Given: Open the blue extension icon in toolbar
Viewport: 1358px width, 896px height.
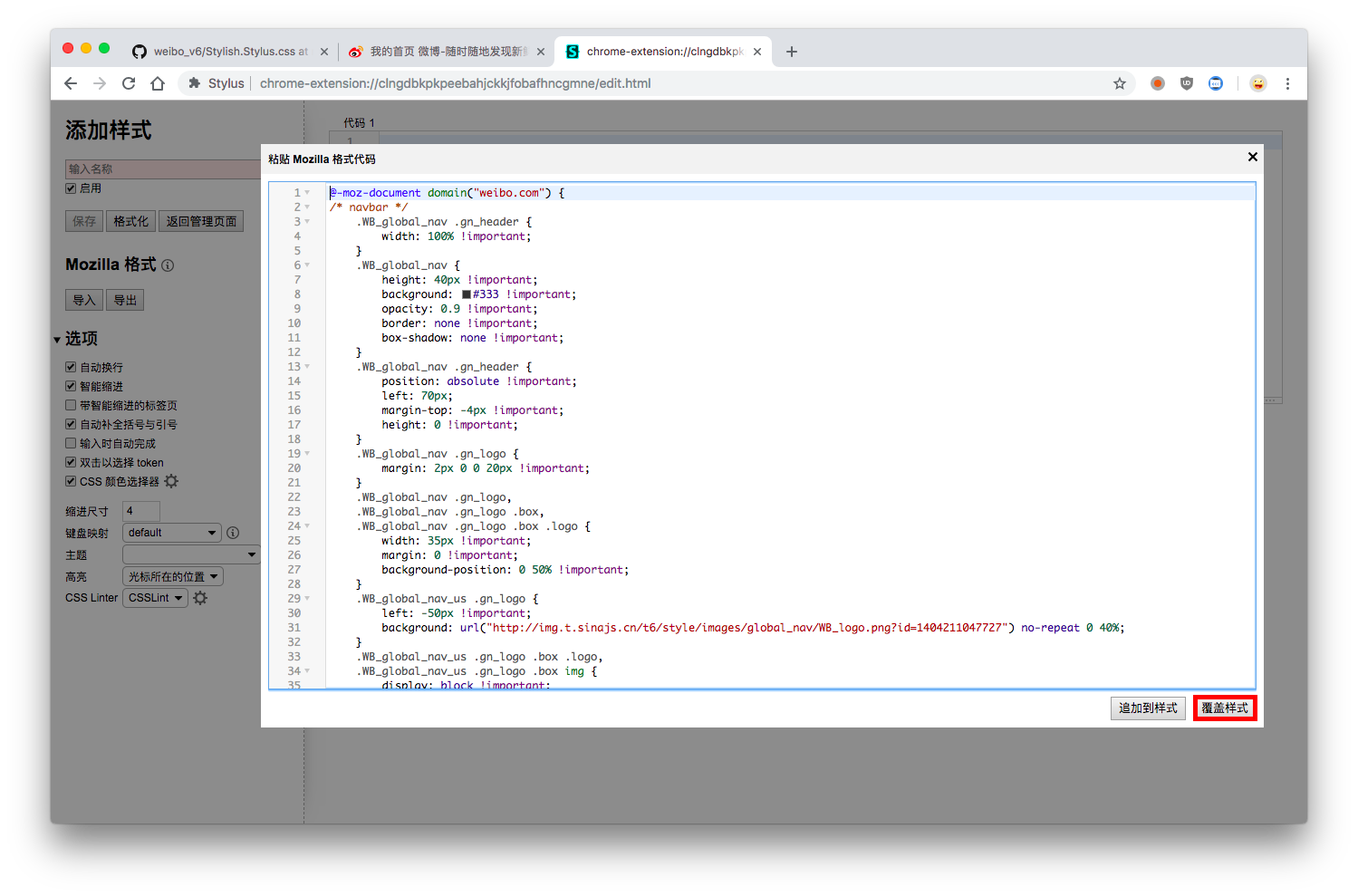Looking at the screenshot, I should click(1216, 83).
